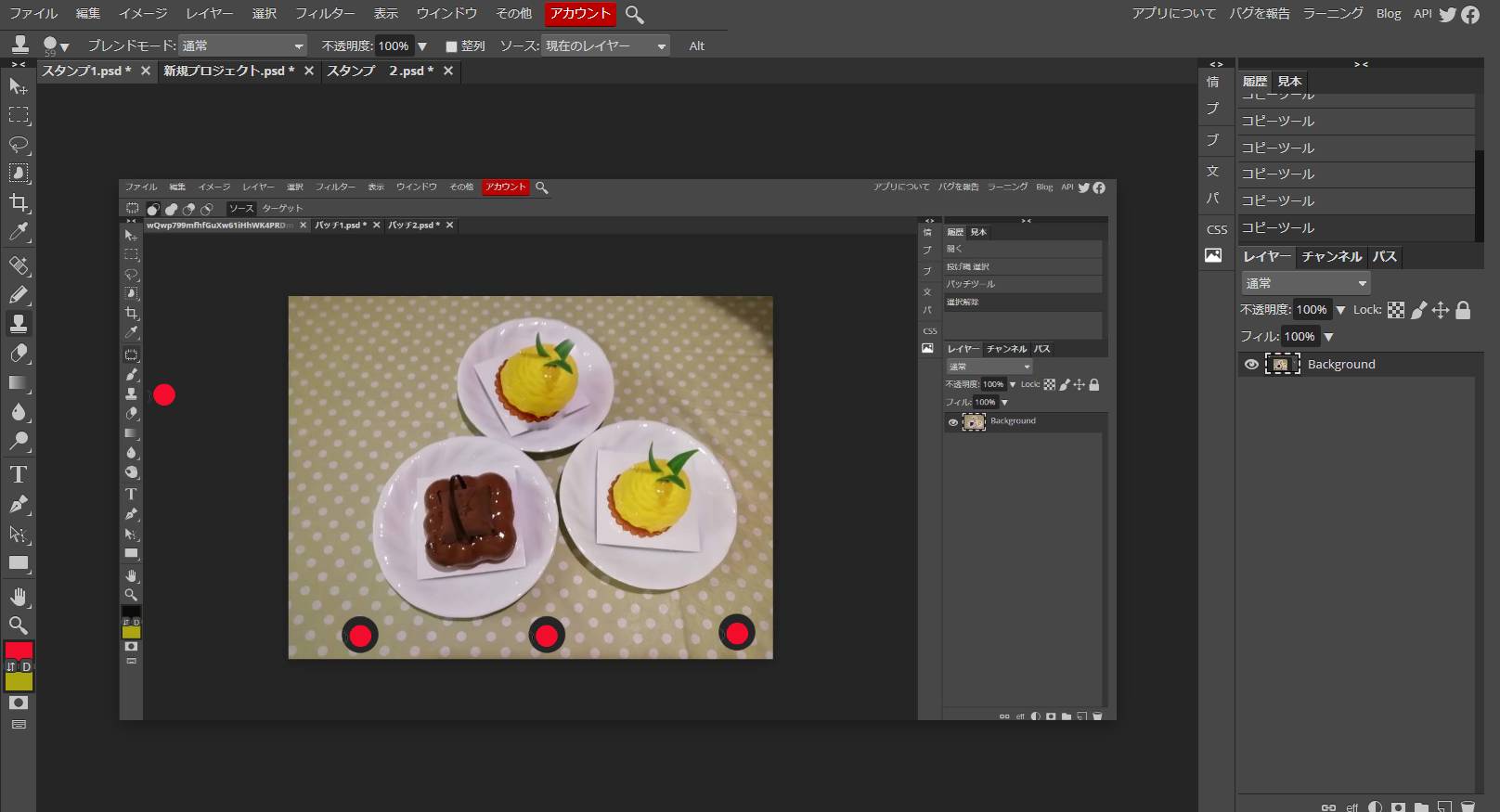Hide the Background layer with eye icon
This screenshot has width=1500, height=812.
1251,365
